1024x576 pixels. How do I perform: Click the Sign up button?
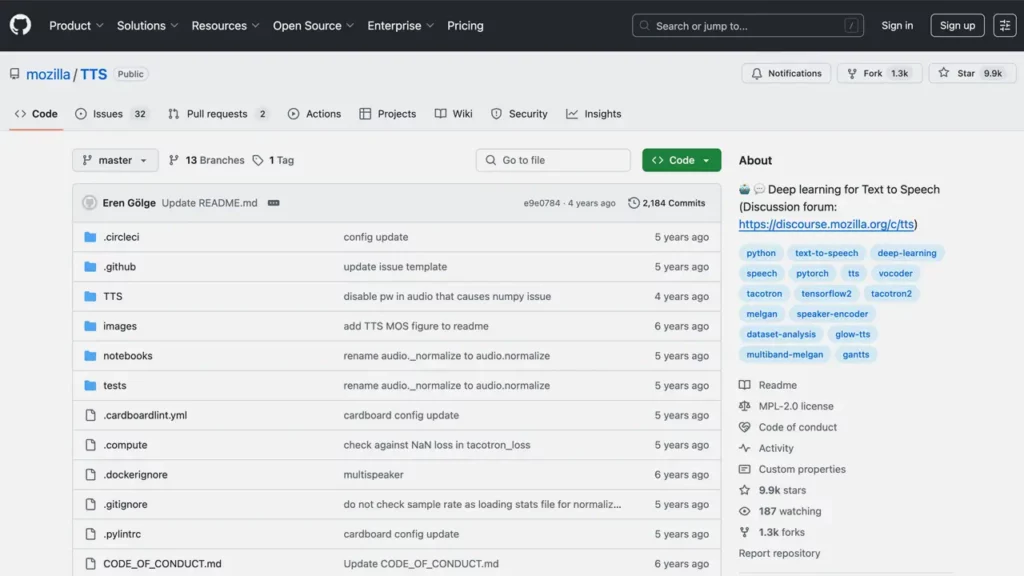tap(957, 25)
